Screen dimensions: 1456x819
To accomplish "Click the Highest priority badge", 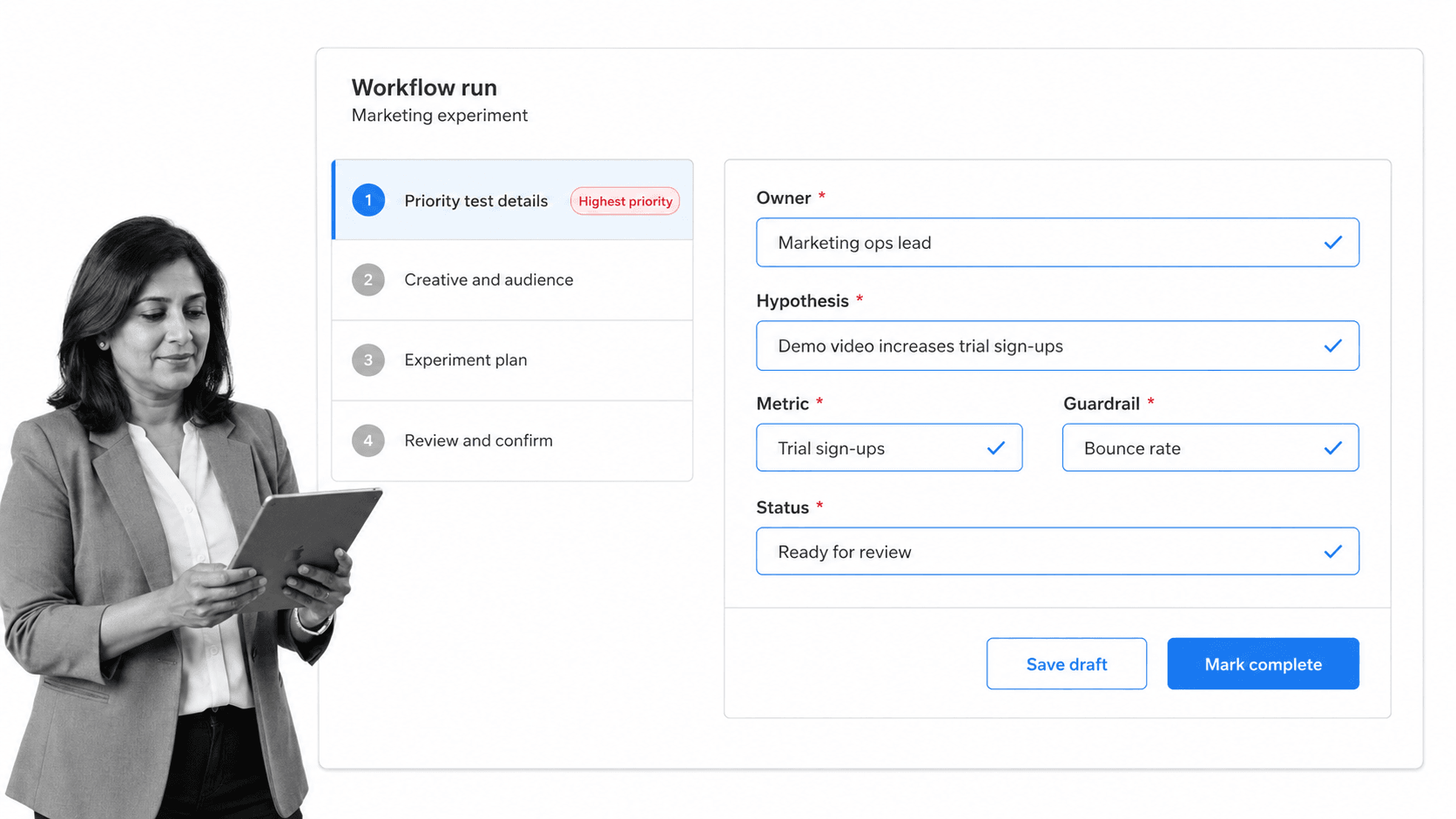I will (x=625, y=201).
